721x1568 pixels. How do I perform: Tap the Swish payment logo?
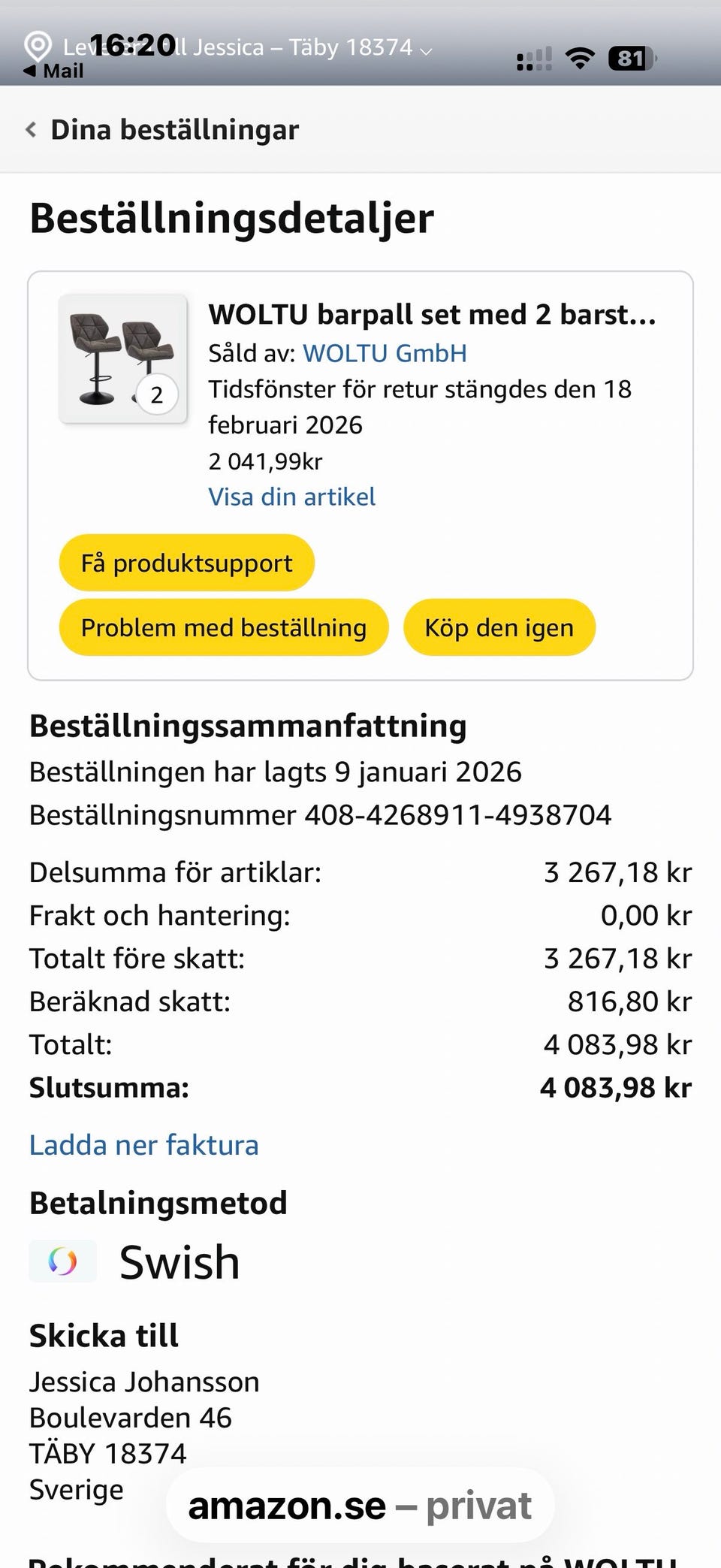(63, 1261)
